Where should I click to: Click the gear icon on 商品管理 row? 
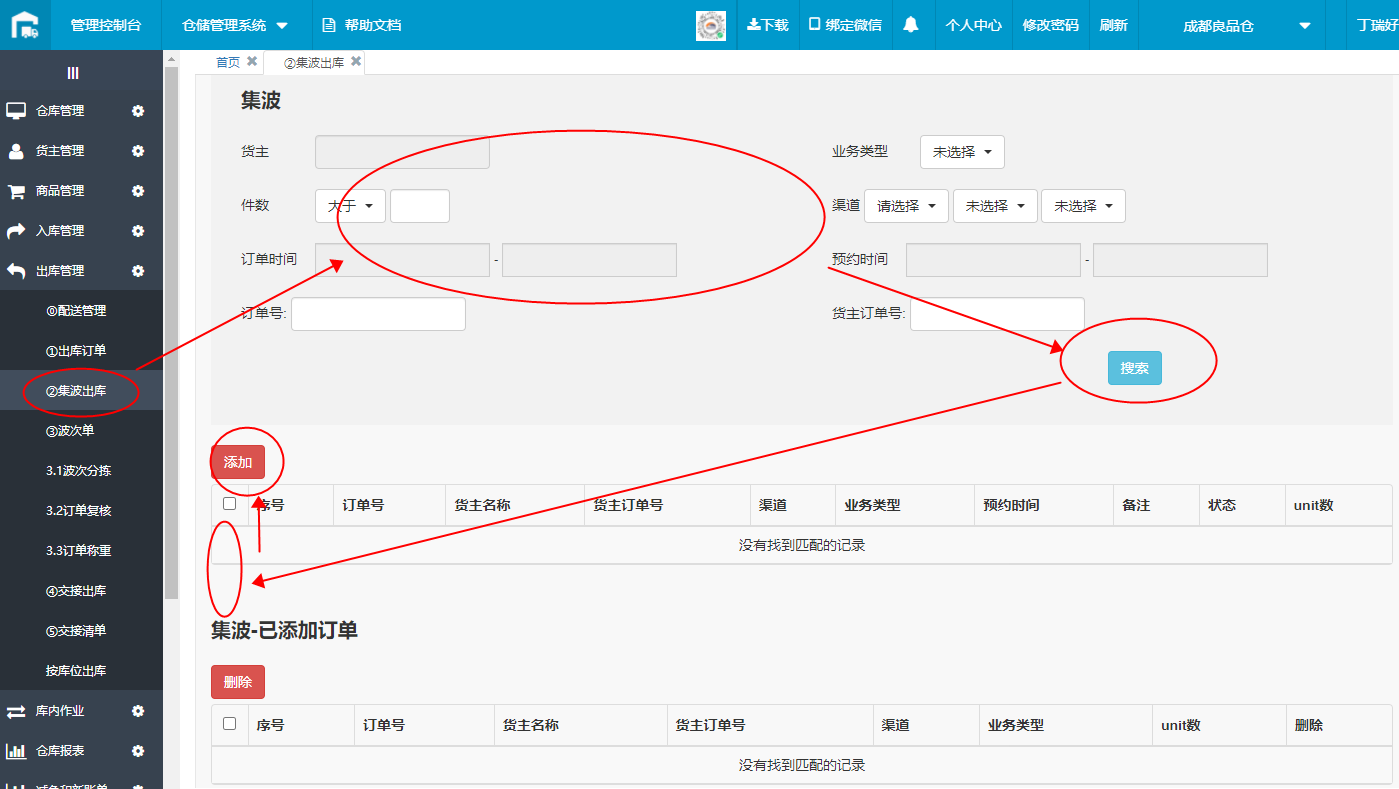138,191
